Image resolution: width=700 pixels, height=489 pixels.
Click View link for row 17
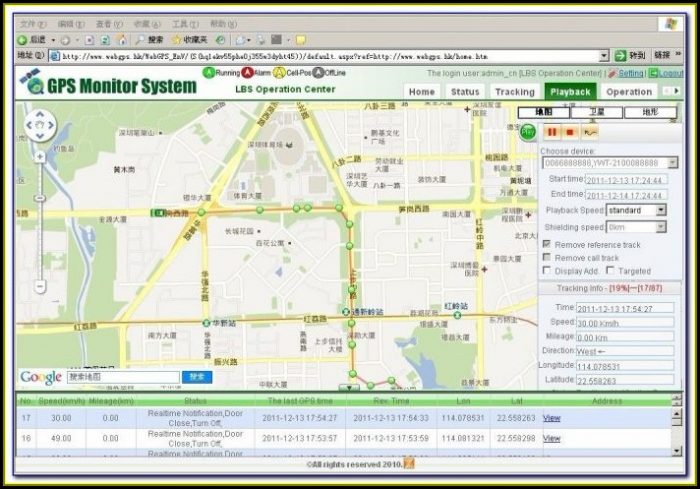[x=551, y=418]
